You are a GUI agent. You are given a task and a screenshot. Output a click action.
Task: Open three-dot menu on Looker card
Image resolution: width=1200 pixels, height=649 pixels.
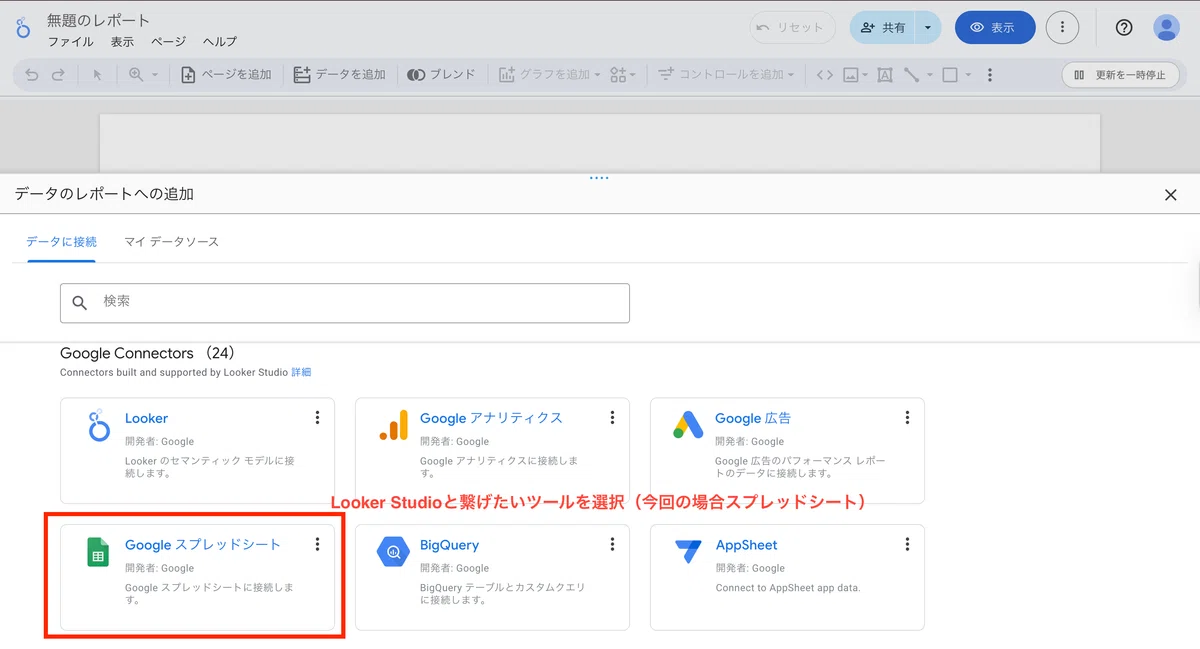(317, 418)
